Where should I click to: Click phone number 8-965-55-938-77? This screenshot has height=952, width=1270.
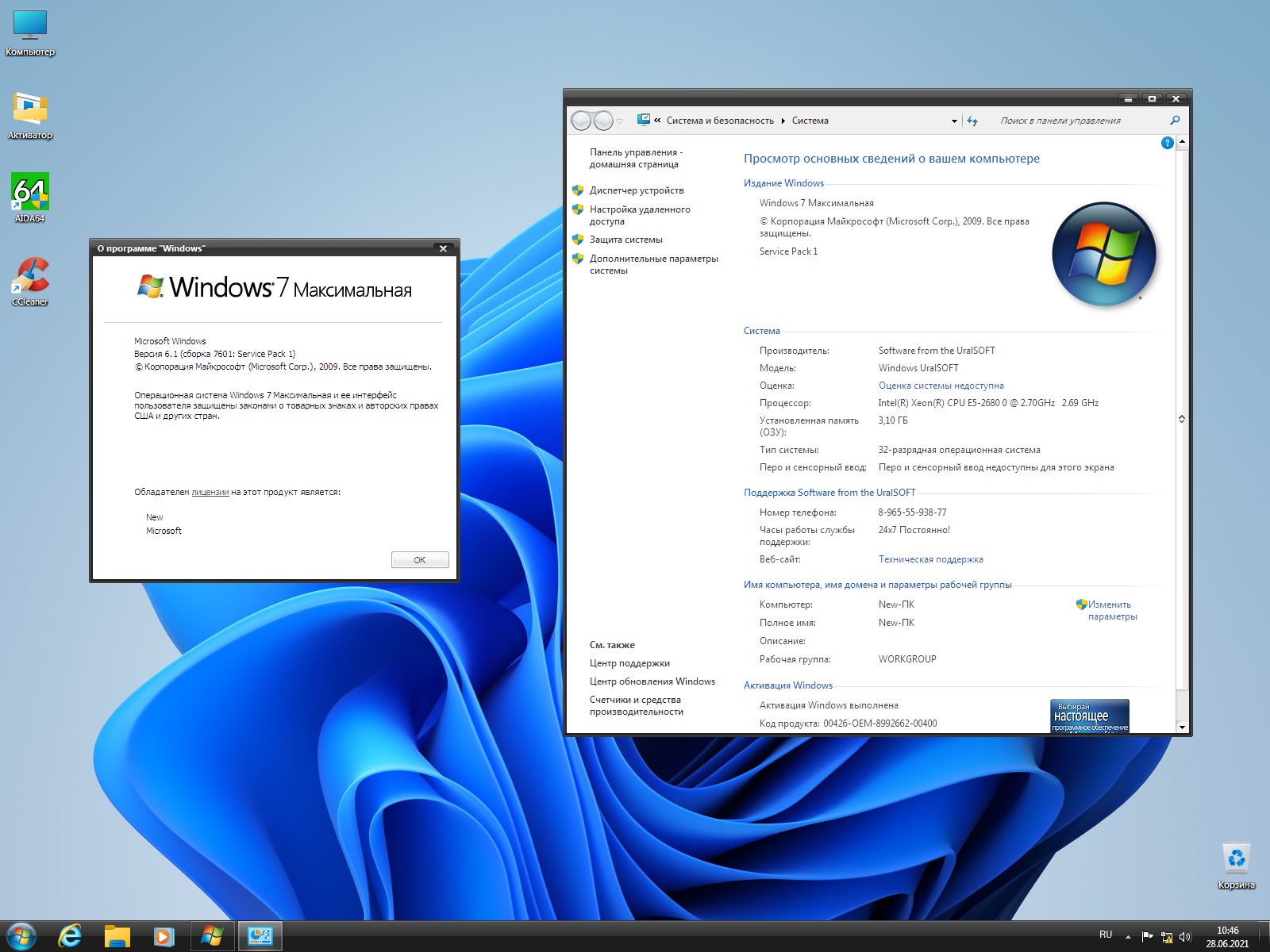912,512
